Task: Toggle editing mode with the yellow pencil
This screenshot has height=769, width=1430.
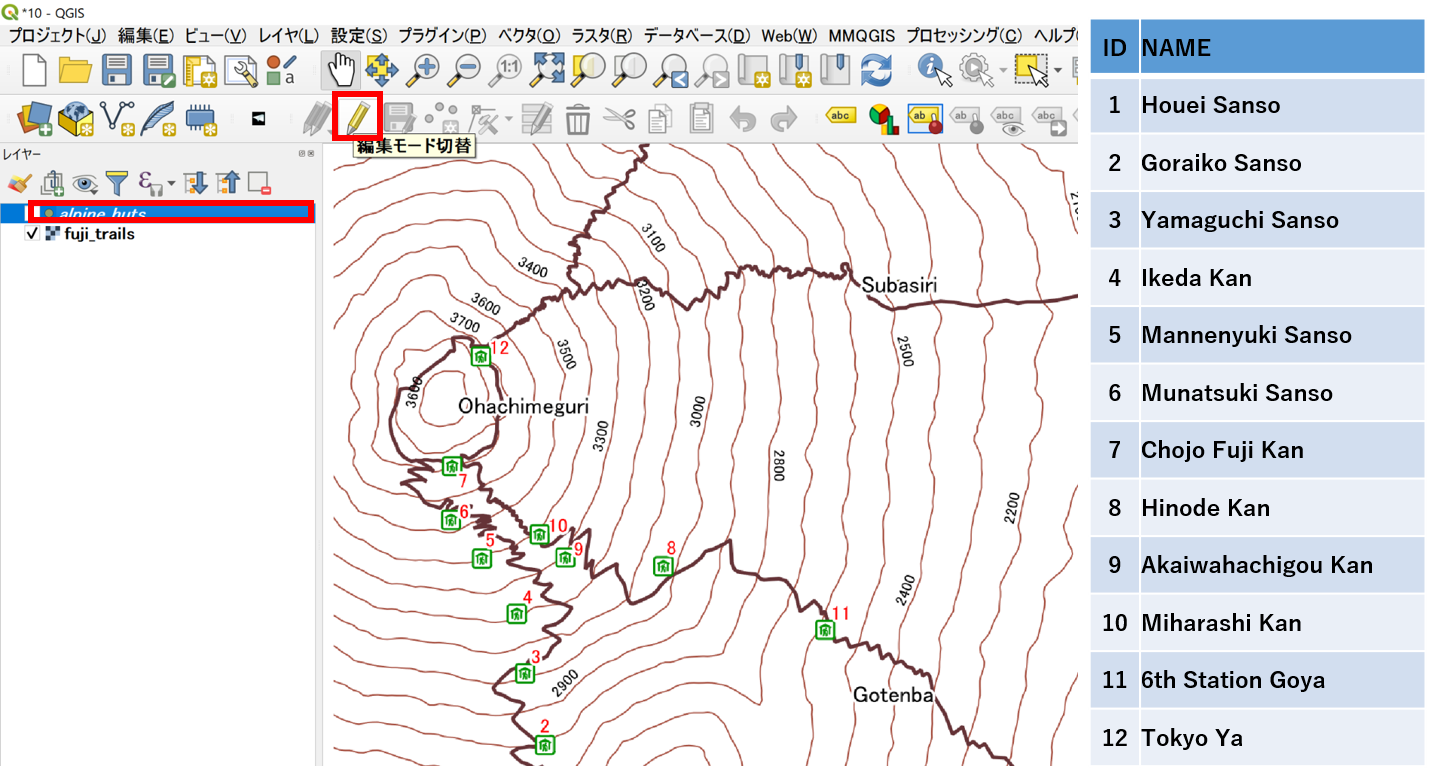Action: 359,119
